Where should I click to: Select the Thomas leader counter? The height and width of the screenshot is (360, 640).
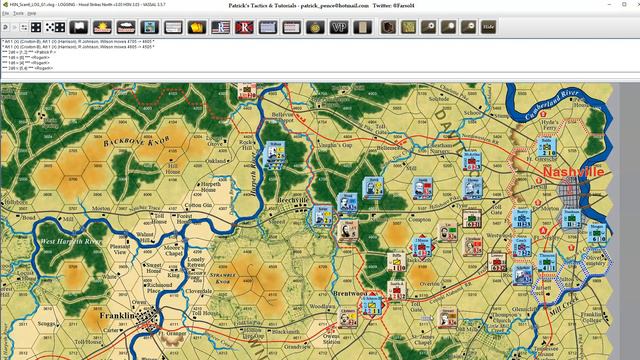[473, 188]
